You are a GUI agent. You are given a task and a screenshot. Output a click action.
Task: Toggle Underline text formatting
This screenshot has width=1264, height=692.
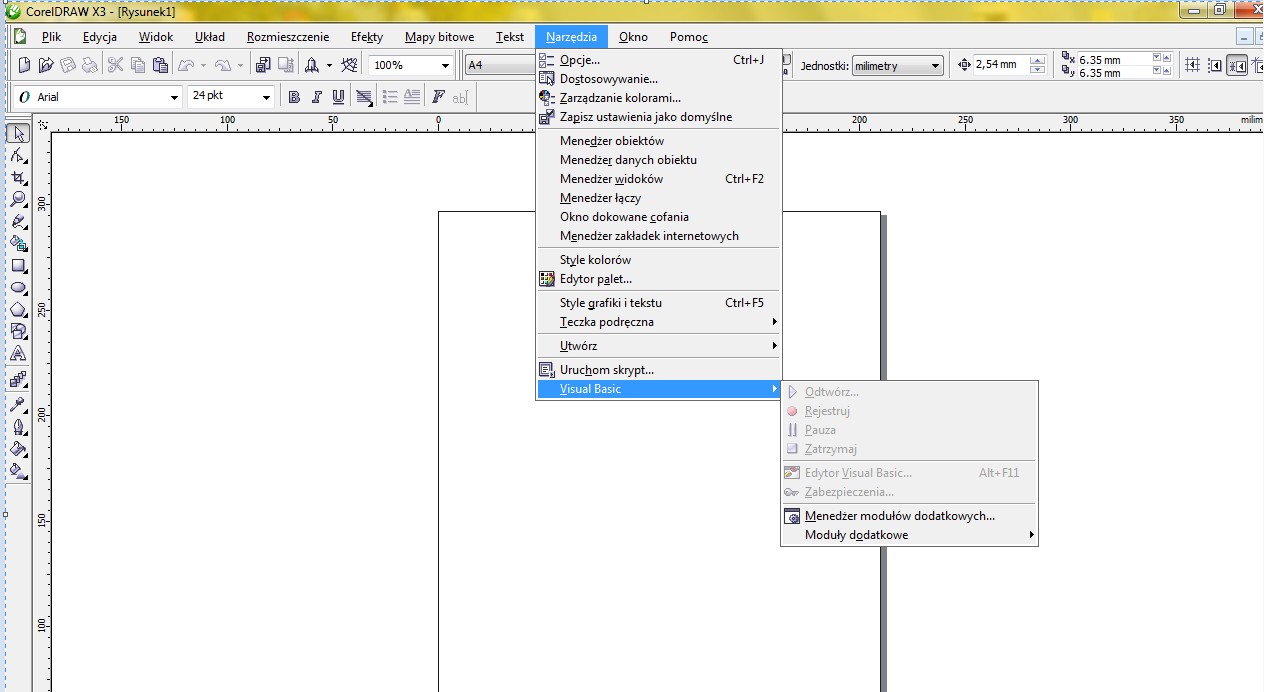pos(338,97)
